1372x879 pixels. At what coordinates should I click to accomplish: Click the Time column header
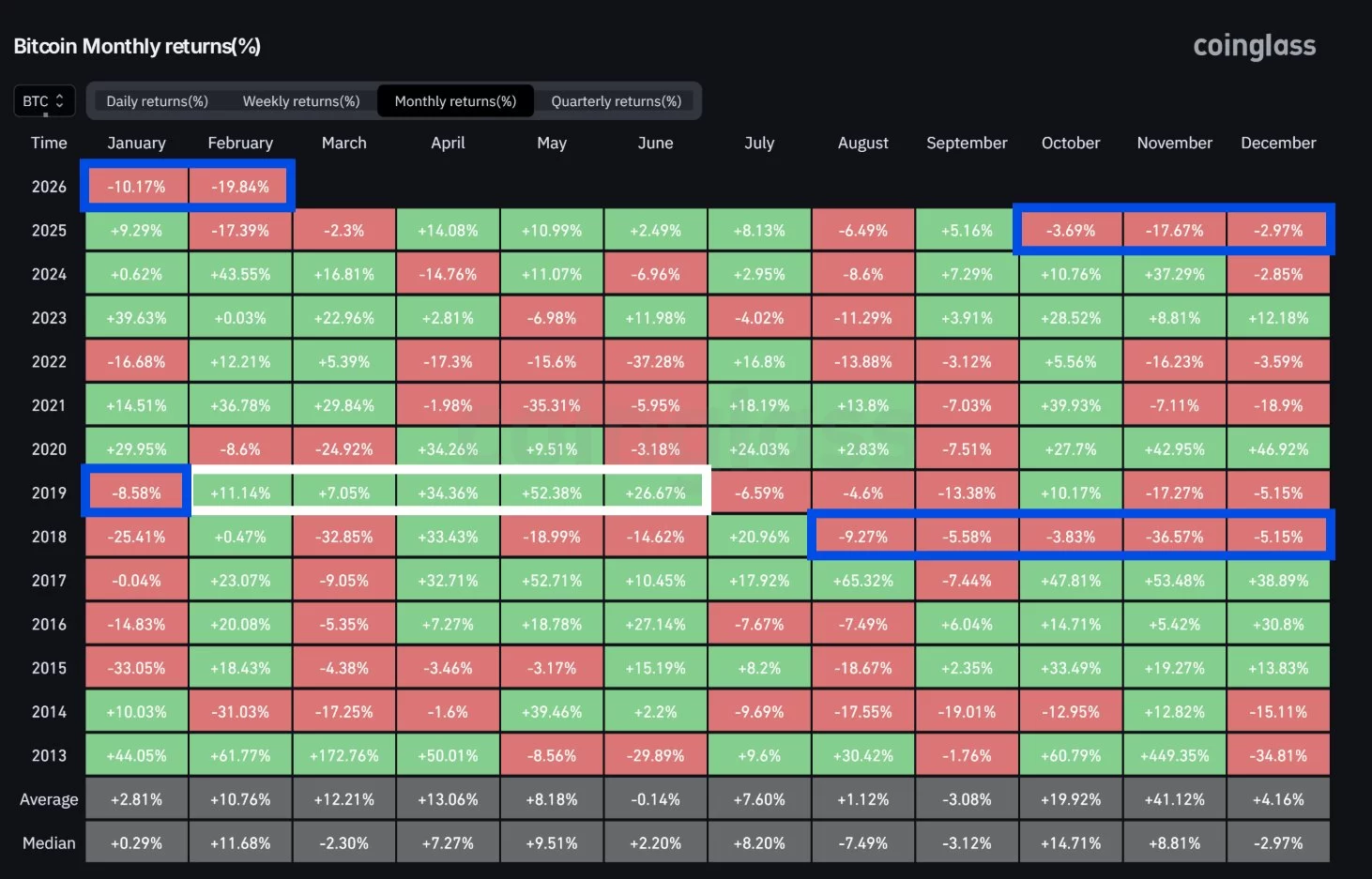[x=49, y=143]
